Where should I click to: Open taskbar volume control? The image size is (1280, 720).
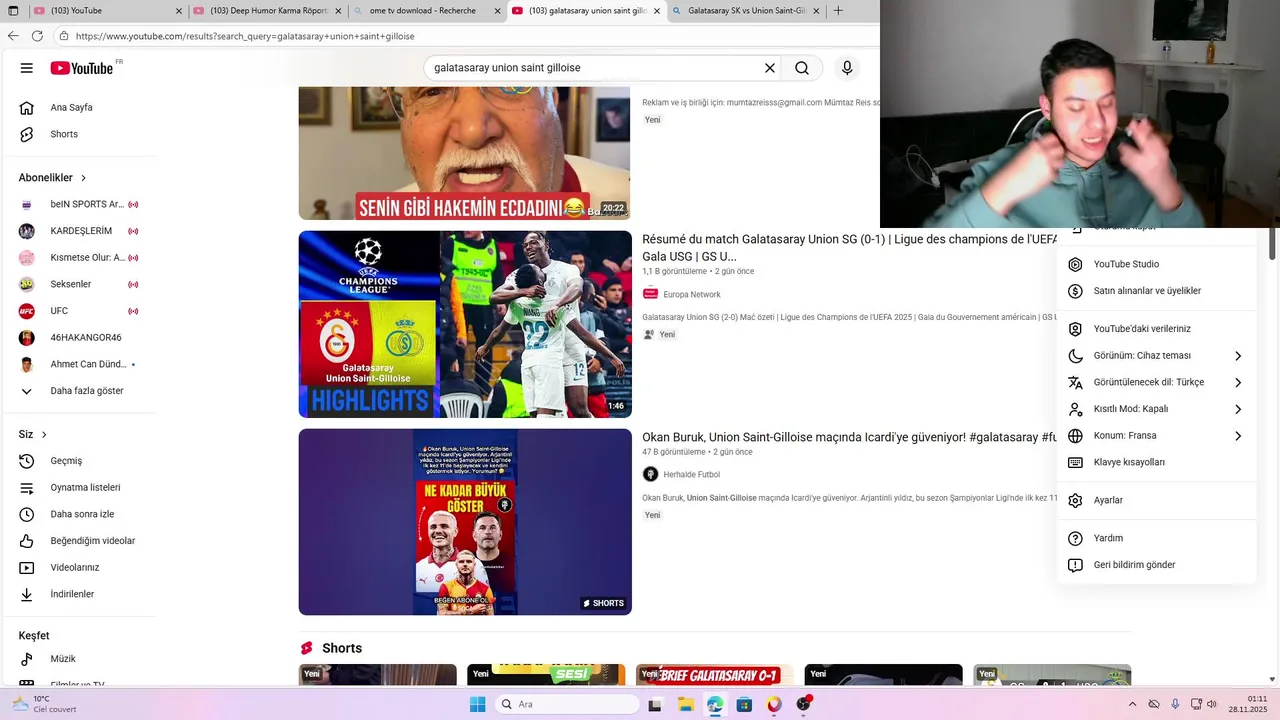click(x=1212, y=704)
